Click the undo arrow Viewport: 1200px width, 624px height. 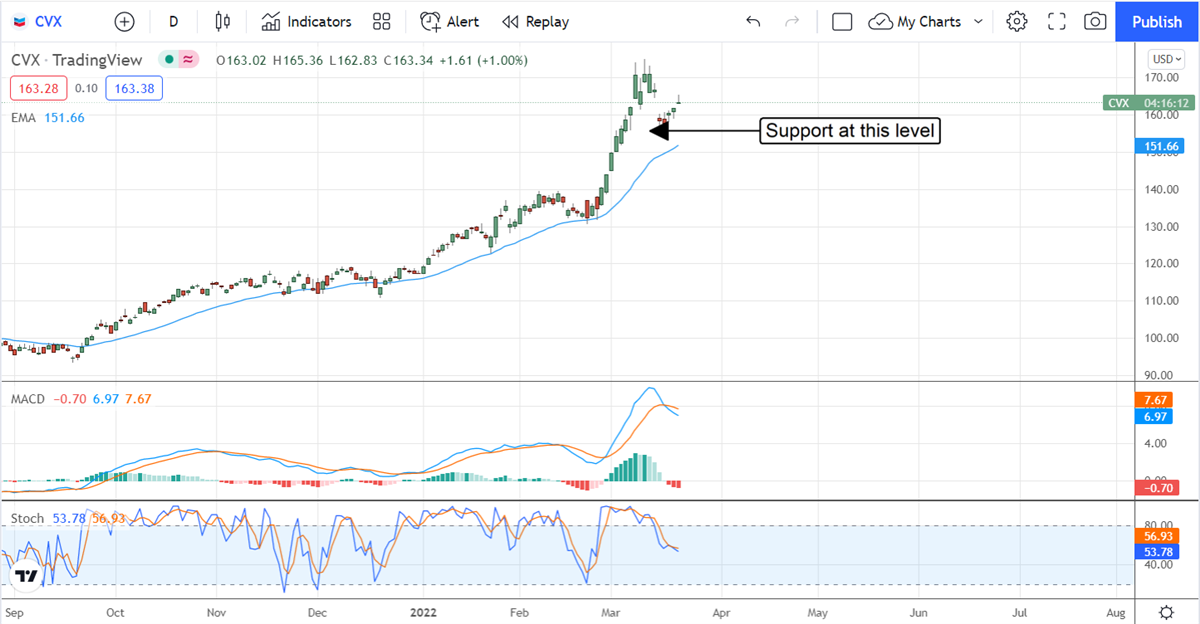pos(753,21)
